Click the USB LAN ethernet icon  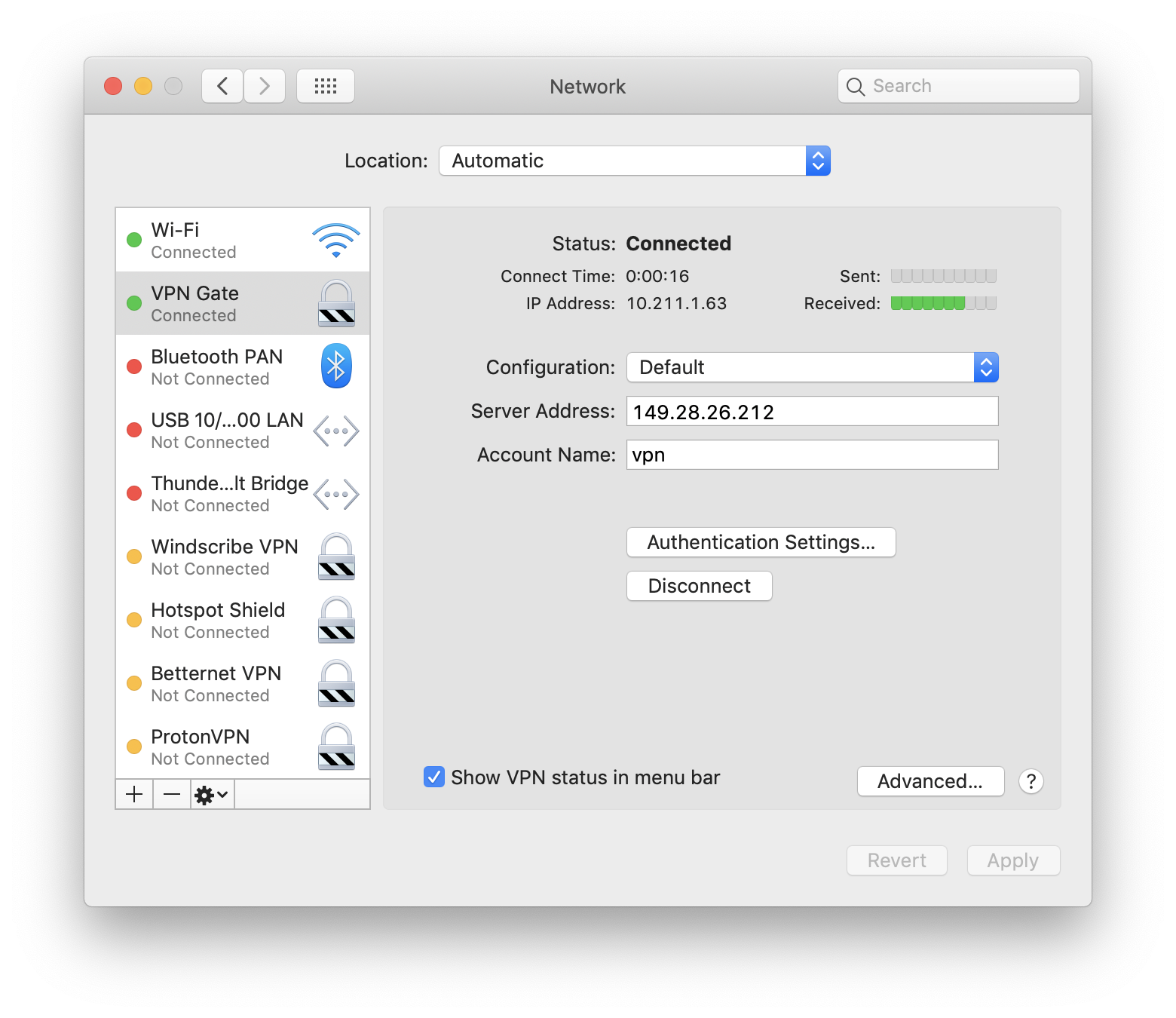coord(336,431)
